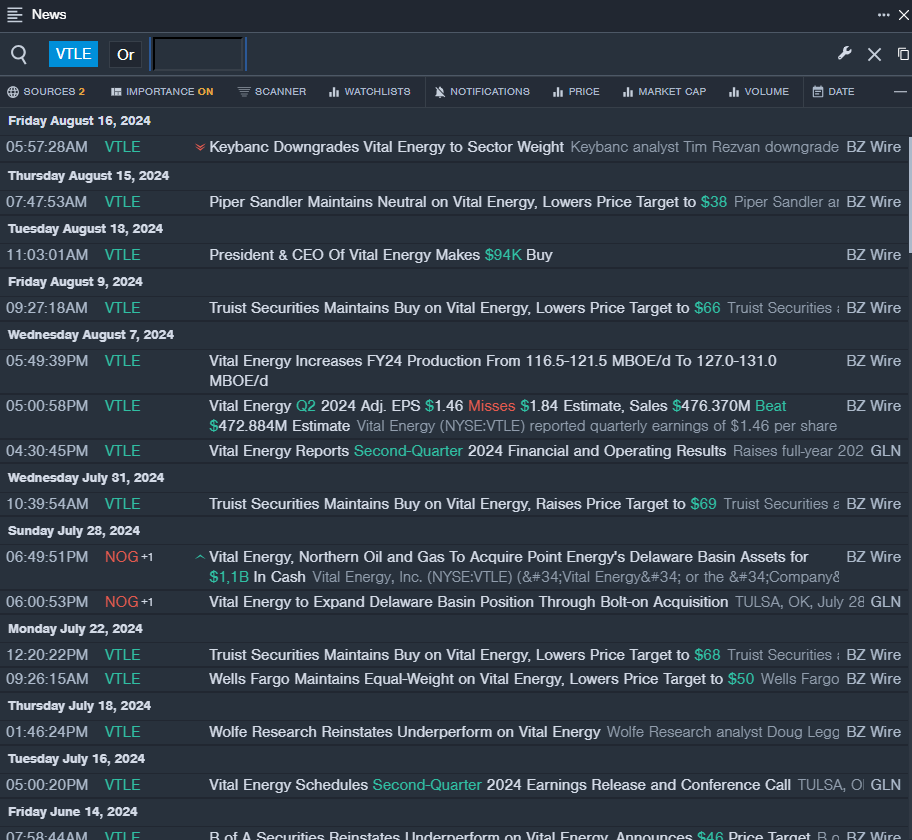The width and height of the screenshot is (912, 840).
Task: Toggle the Importance ON filter
Action: coord(162,92)
